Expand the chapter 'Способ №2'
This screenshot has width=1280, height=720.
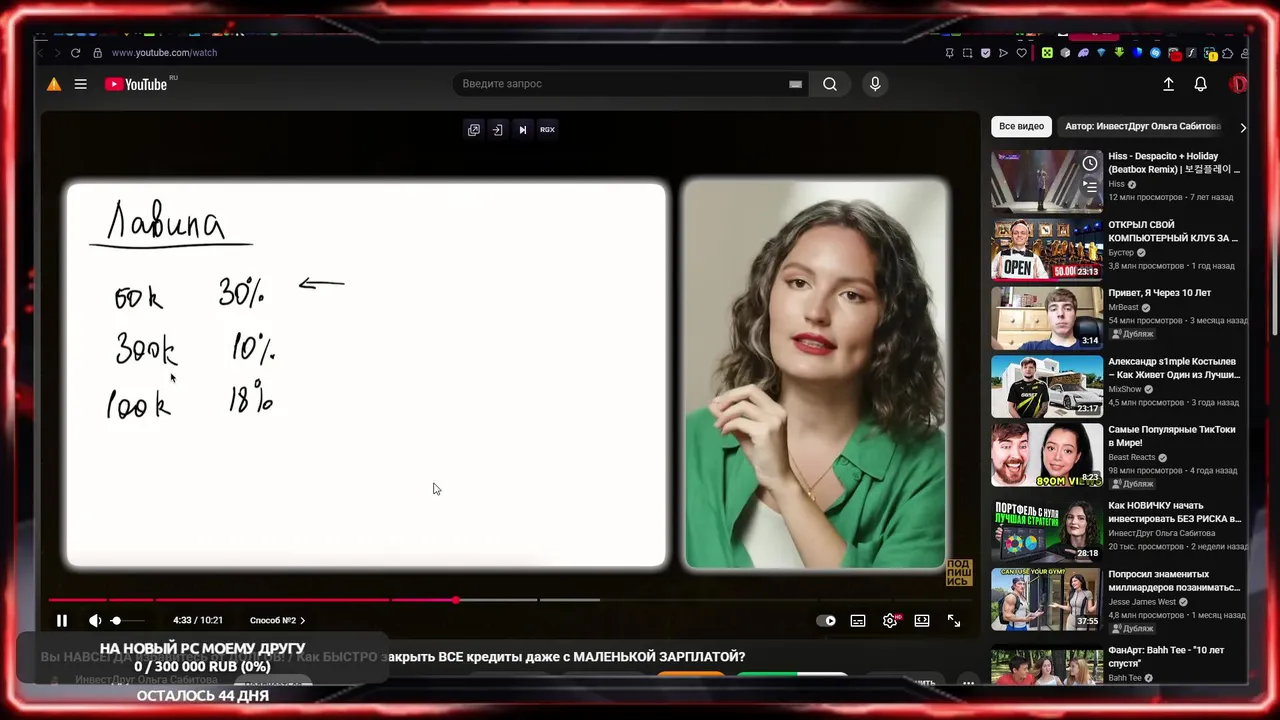[x=277, y=621]
